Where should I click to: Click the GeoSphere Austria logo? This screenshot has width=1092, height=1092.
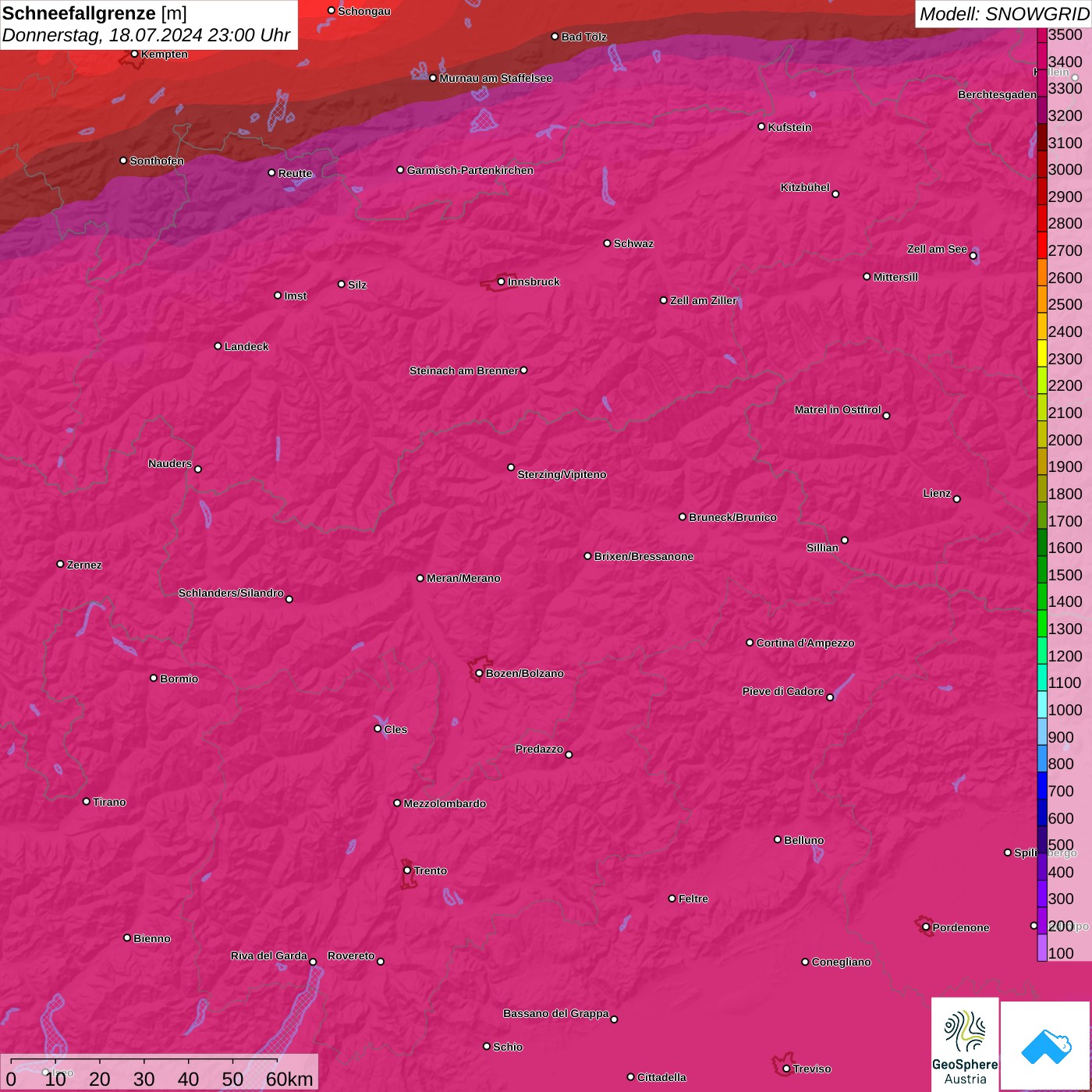point(965,1045)
